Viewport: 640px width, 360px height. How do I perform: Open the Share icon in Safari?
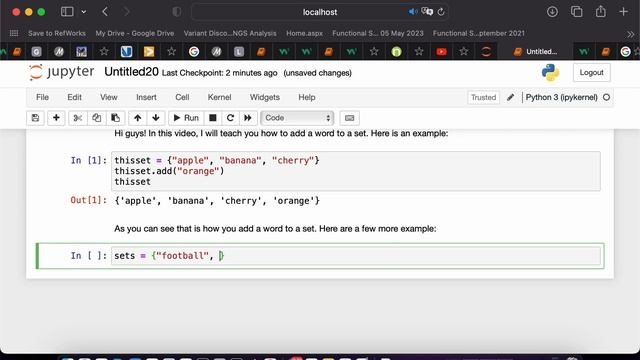pos(600,11)
